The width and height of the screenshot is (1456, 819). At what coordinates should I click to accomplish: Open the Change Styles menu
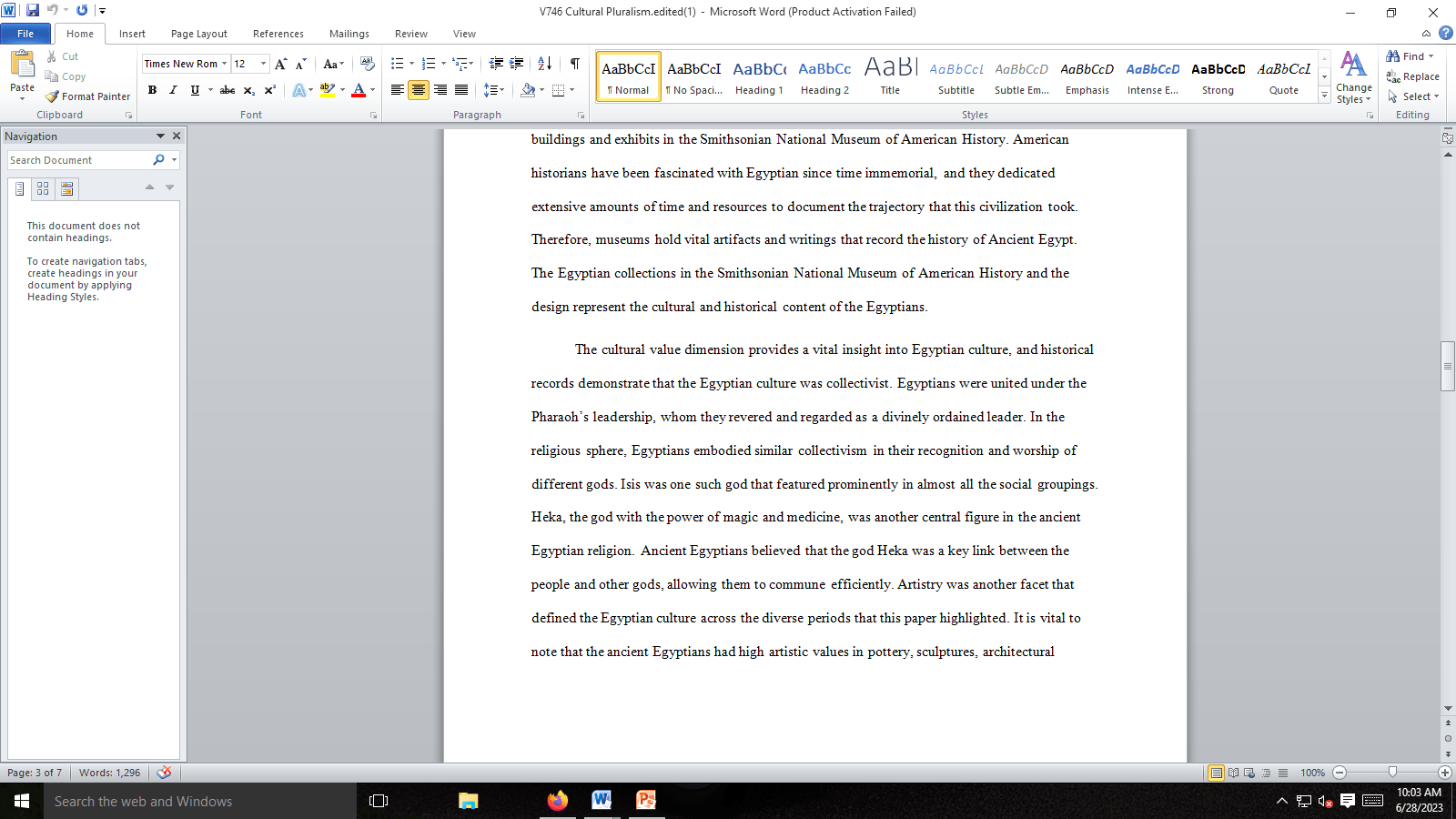point(1353,78)
